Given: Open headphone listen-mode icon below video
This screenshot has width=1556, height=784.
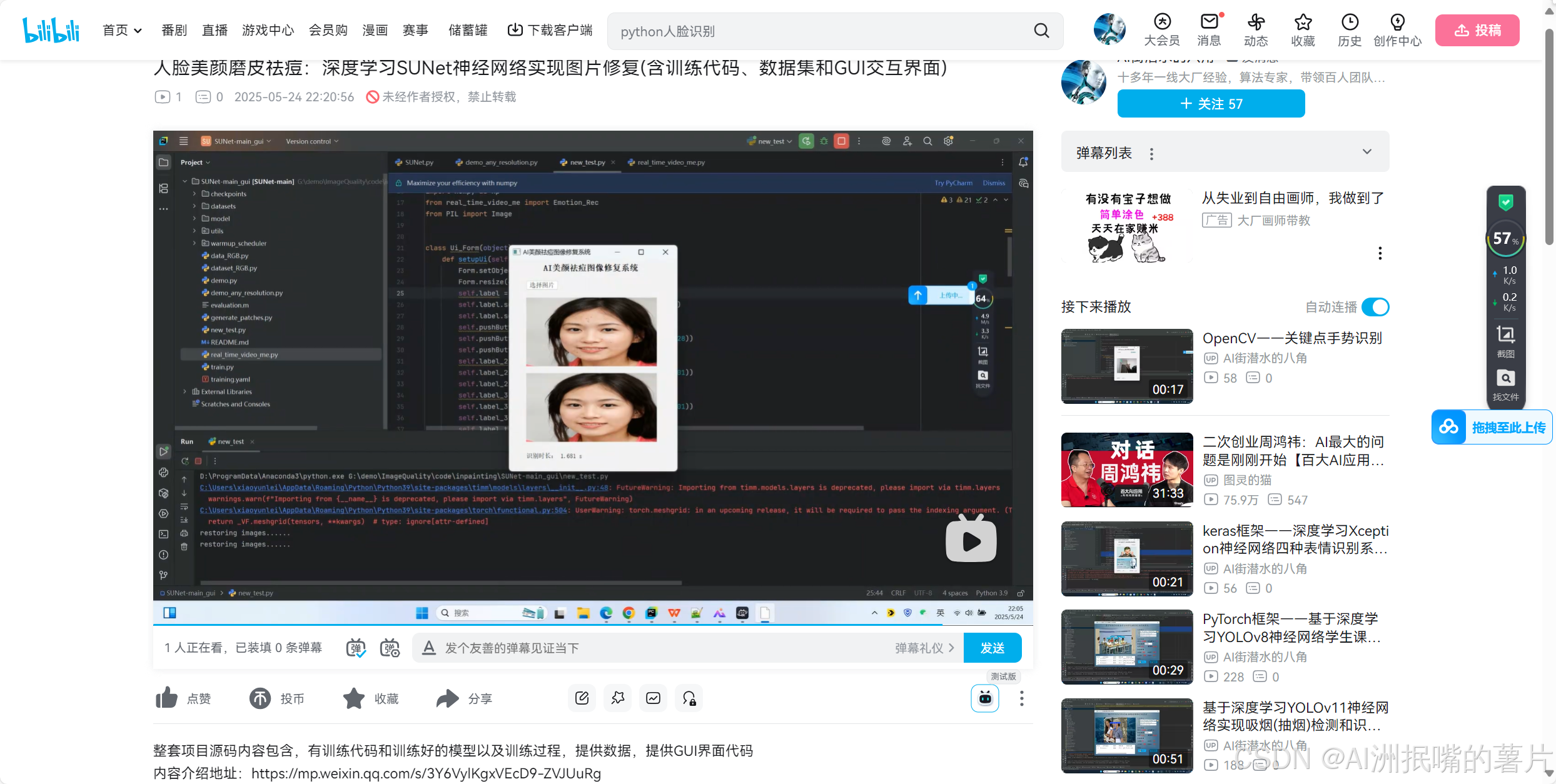Looking at the screenshot, I should (x=689, y=698).
